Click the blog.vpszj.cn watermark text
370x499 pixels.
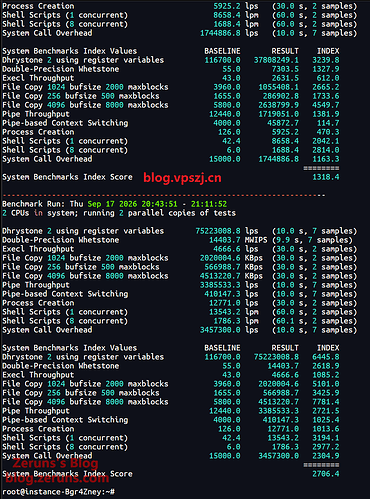(x=182, y=177)
